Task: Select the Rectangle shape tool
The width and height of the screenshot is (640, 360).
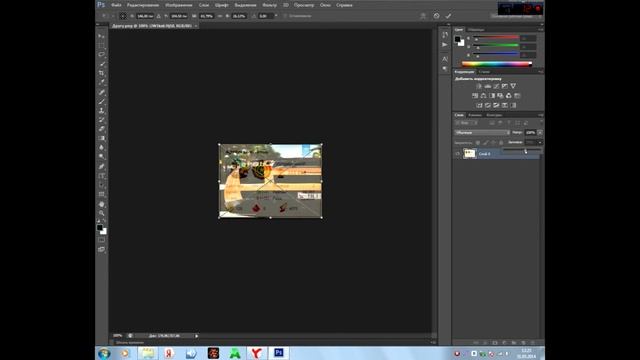Action: click(x=101, y=194)
